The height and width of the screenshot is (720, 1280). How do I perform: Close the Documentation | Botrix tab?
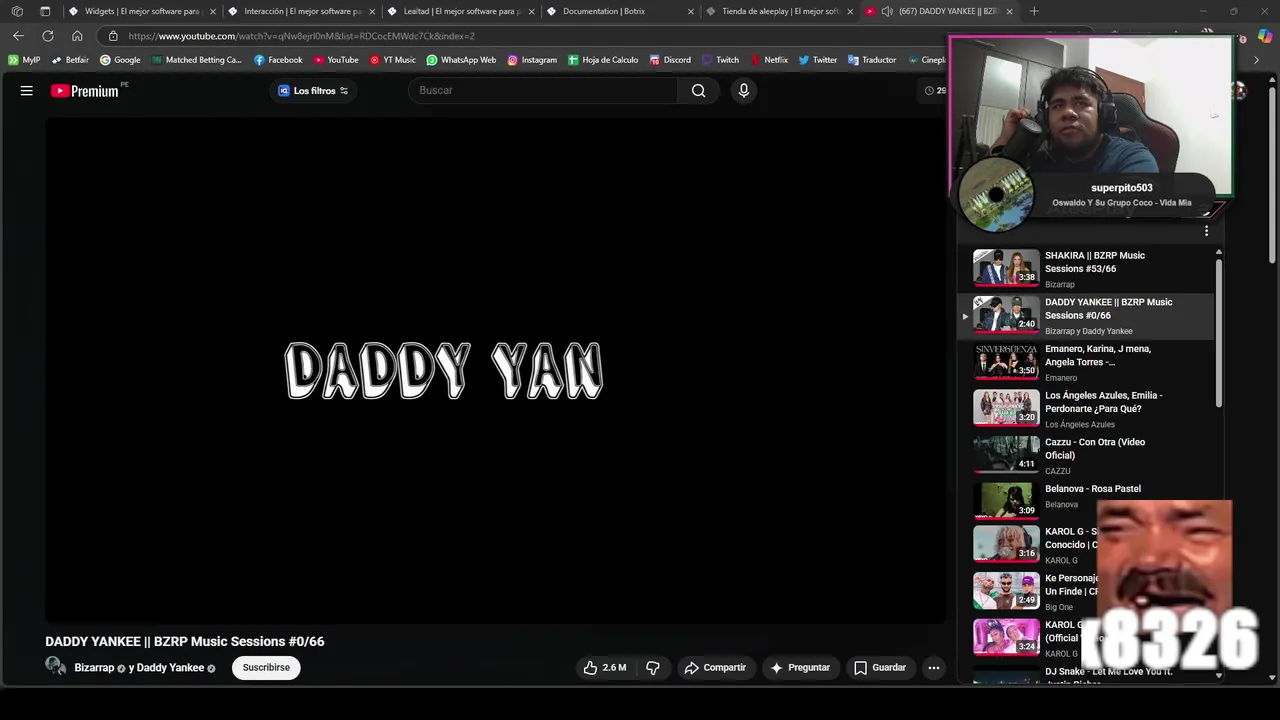[691, 11]
